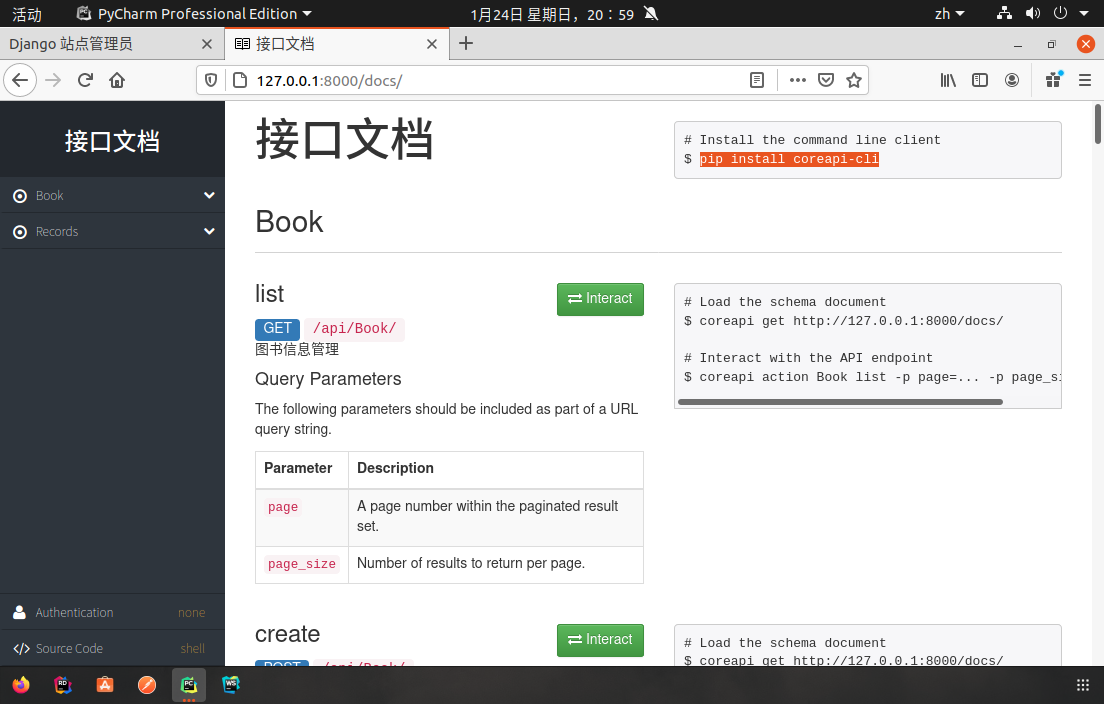Click the /api/Book/ GET endpoint path
This screenshot has height=704, width=1104.
(x=354, y=329)
